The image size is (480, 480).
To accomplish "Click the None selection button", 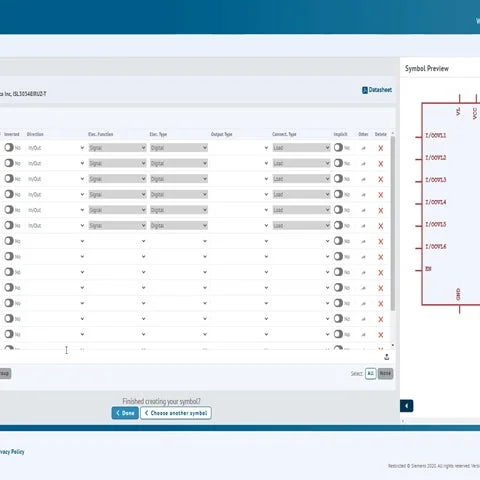I will [x=385, y=373].
